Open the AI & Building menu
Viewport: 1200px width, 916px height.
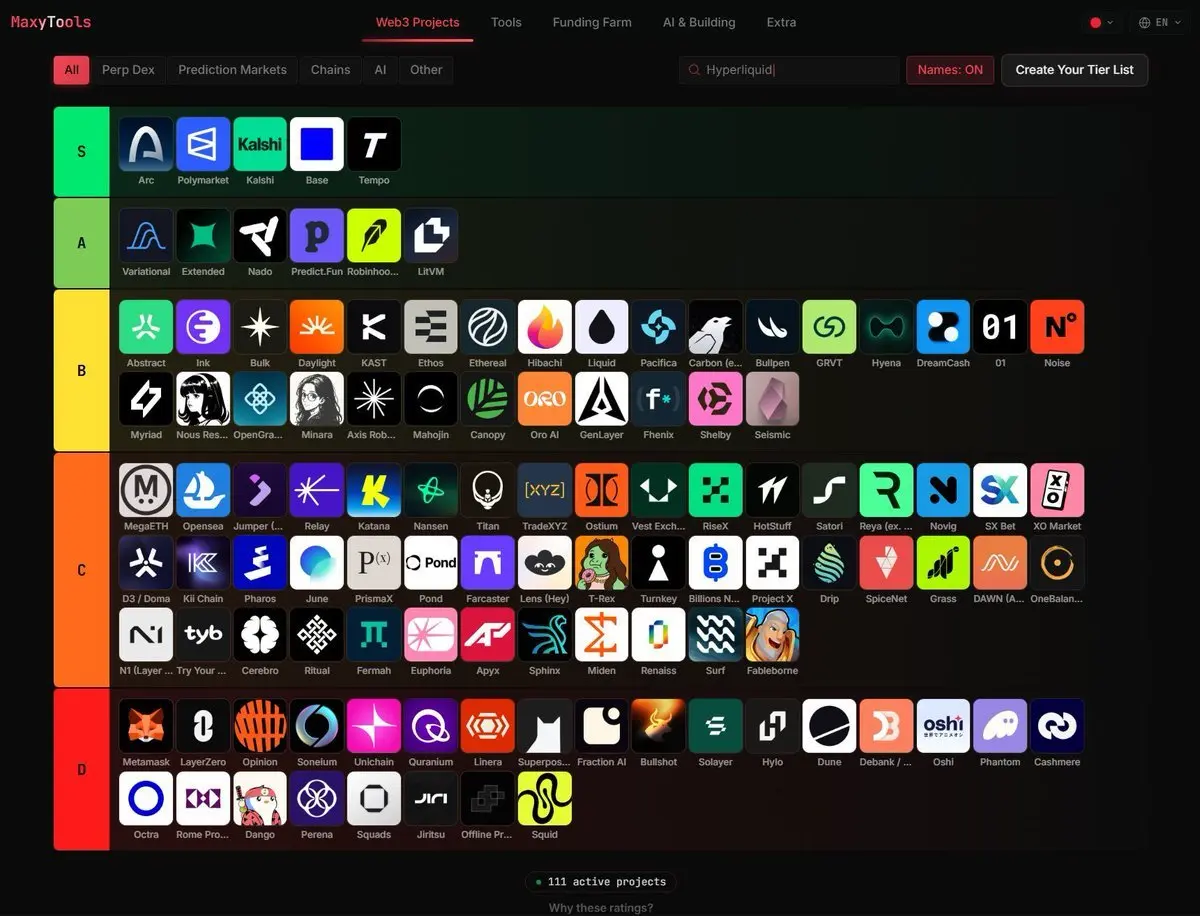[699, 22]
